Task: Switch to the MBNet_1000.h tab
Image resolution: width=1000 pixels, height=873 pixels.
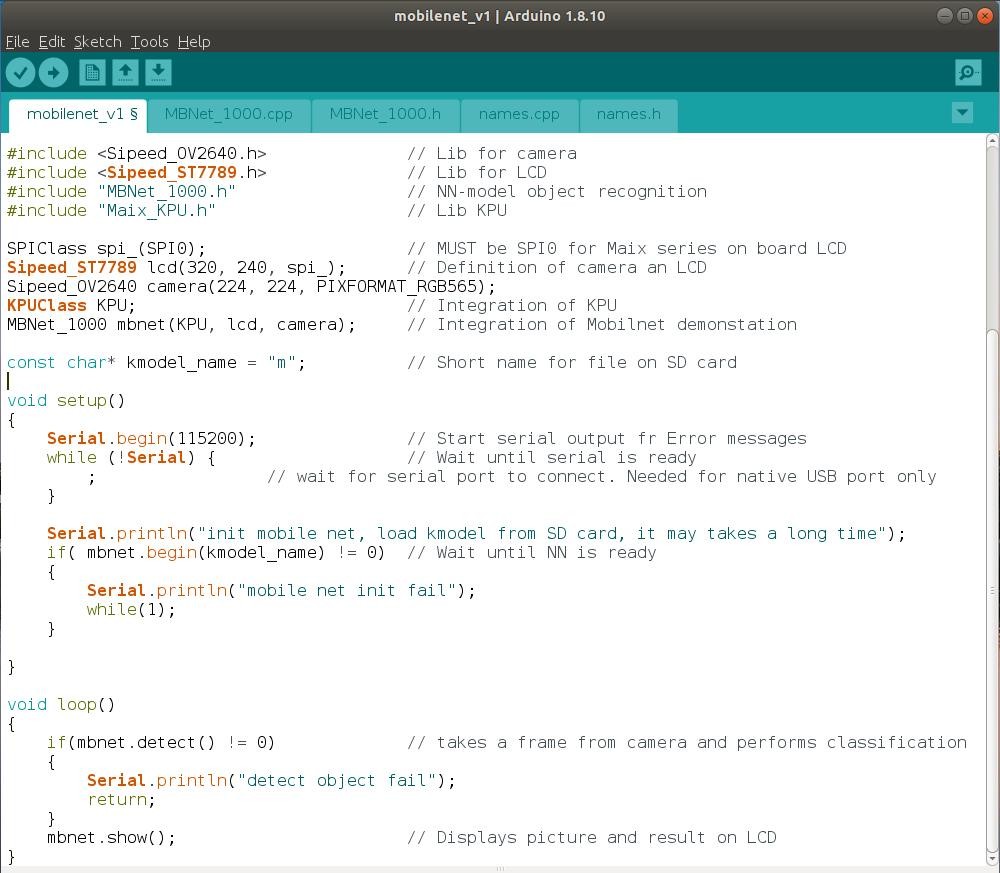Action: [386, 115]
